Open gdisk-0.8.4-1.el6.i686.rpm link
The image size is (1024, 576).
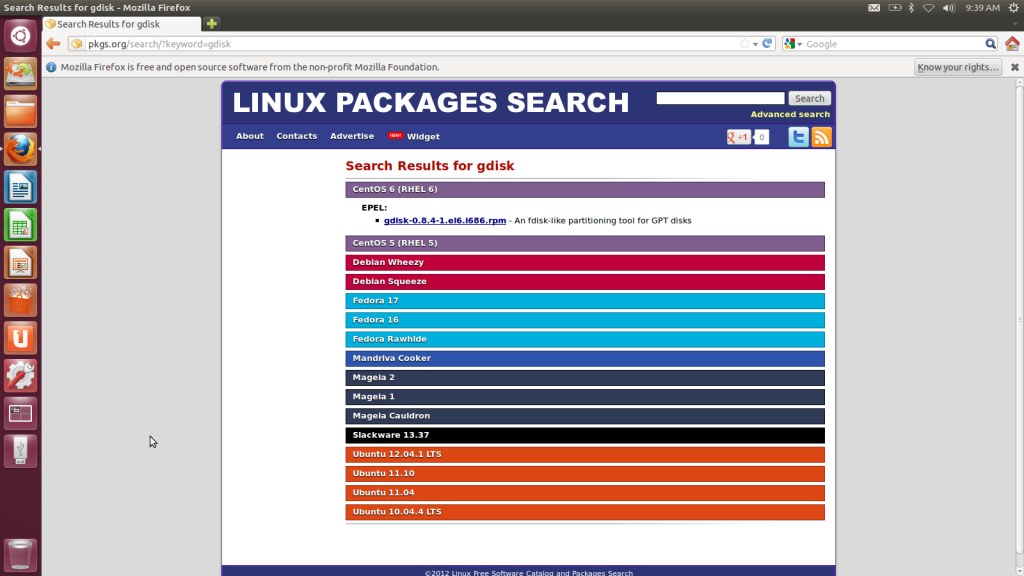point(445,221)
